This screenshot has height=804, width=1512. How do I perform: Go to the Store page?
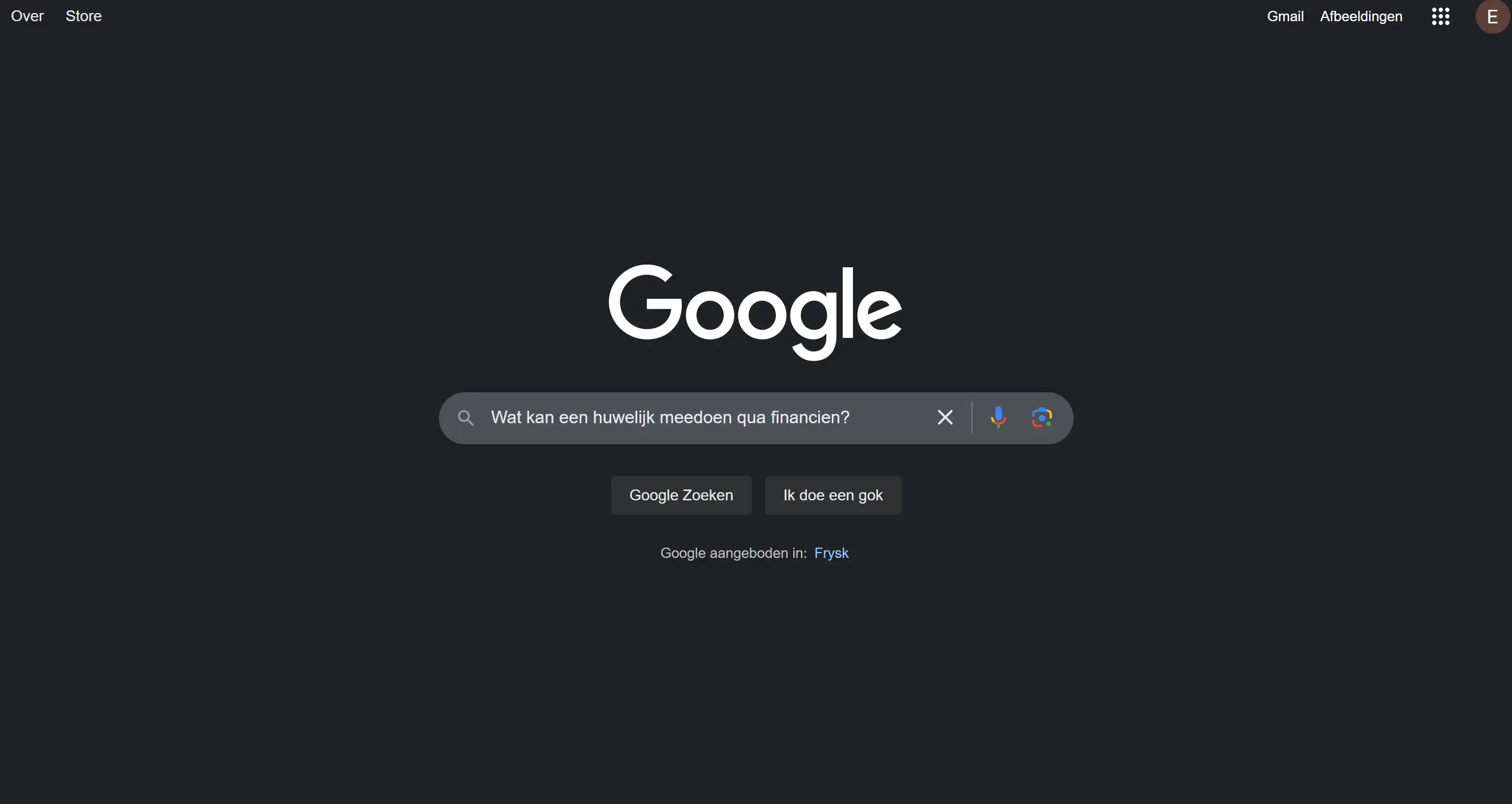coord(83,16)
